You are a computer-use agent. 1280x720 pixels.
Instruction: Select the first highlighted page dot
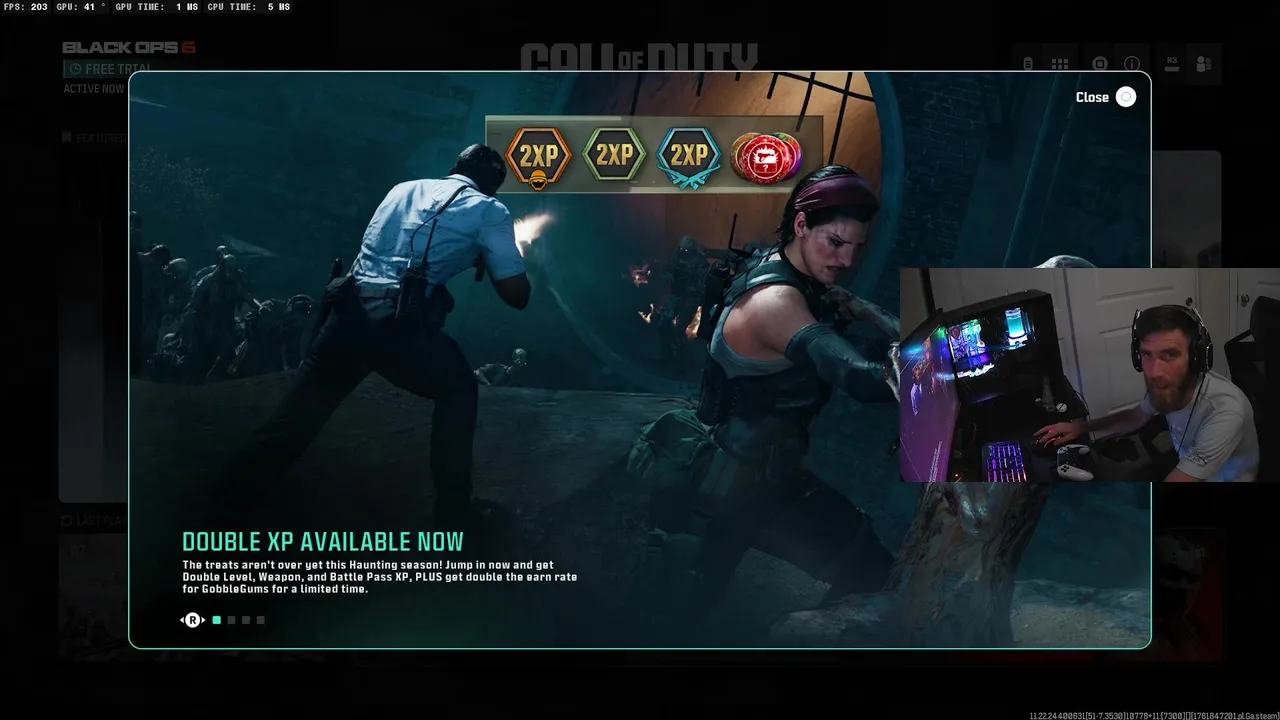[217, 620]
